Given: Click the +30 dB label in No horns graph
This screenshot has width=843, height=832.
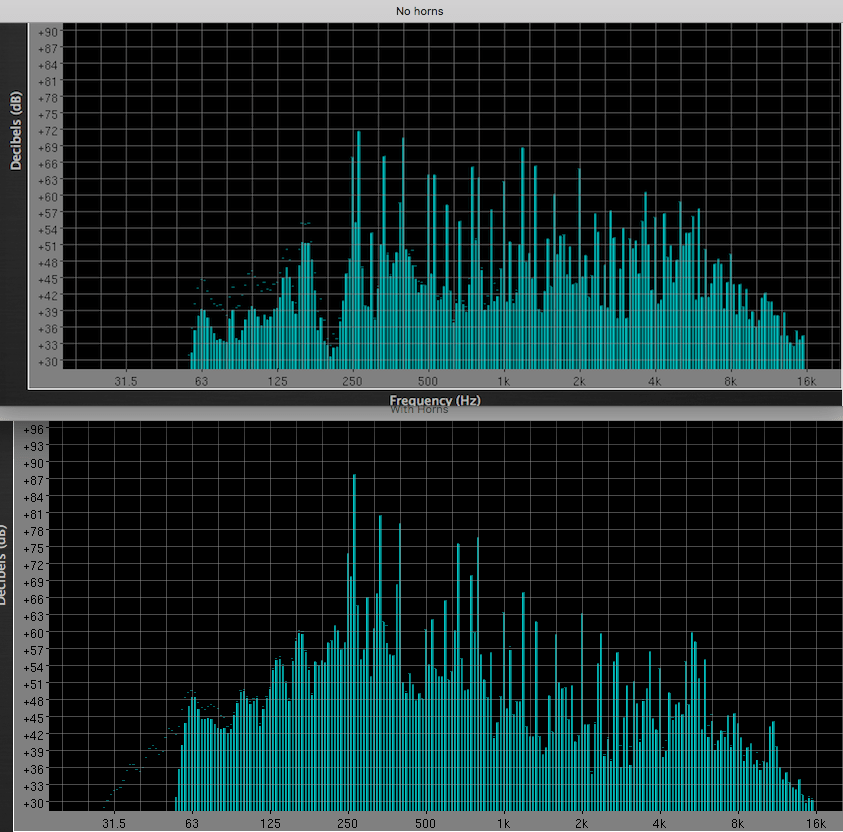Looking at the screenshot, I should click(x=47, y=362).
